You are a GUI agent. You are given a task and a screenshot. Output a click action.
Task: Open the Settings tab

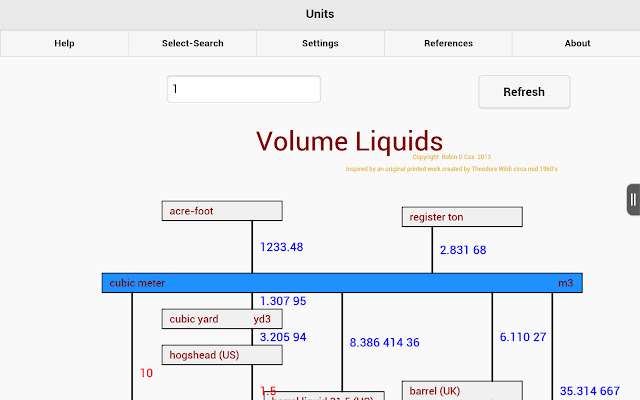pyautogui.click(x=320, y=43)
